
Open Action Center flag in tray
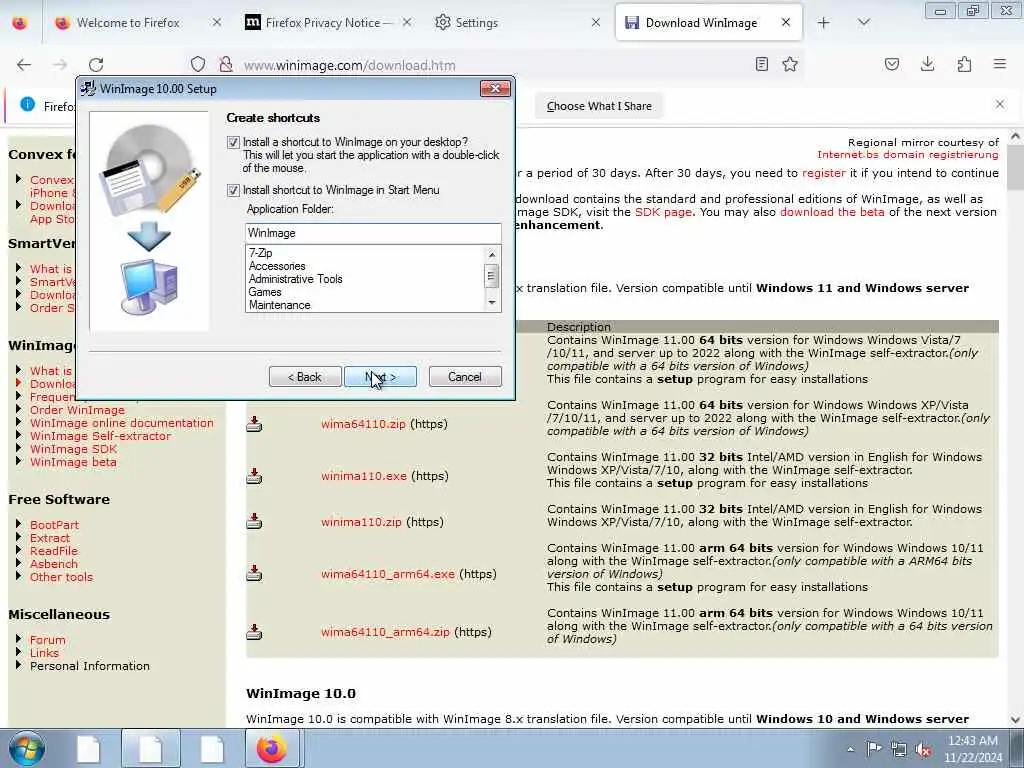[874, 749]
